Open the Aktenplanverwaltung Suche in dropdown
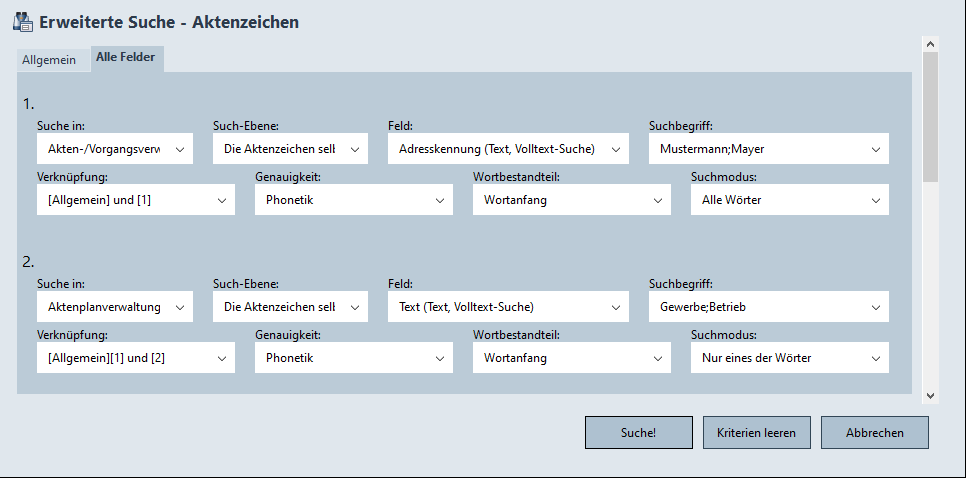Image resolution: width=966 pixels, height=478 pixels. click(114, 307)
